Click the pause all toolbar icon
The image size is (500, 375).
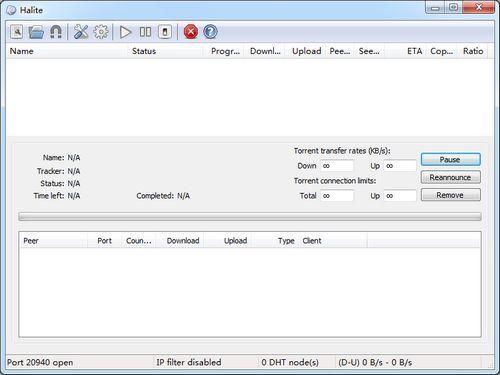click(x=145, y=32)
